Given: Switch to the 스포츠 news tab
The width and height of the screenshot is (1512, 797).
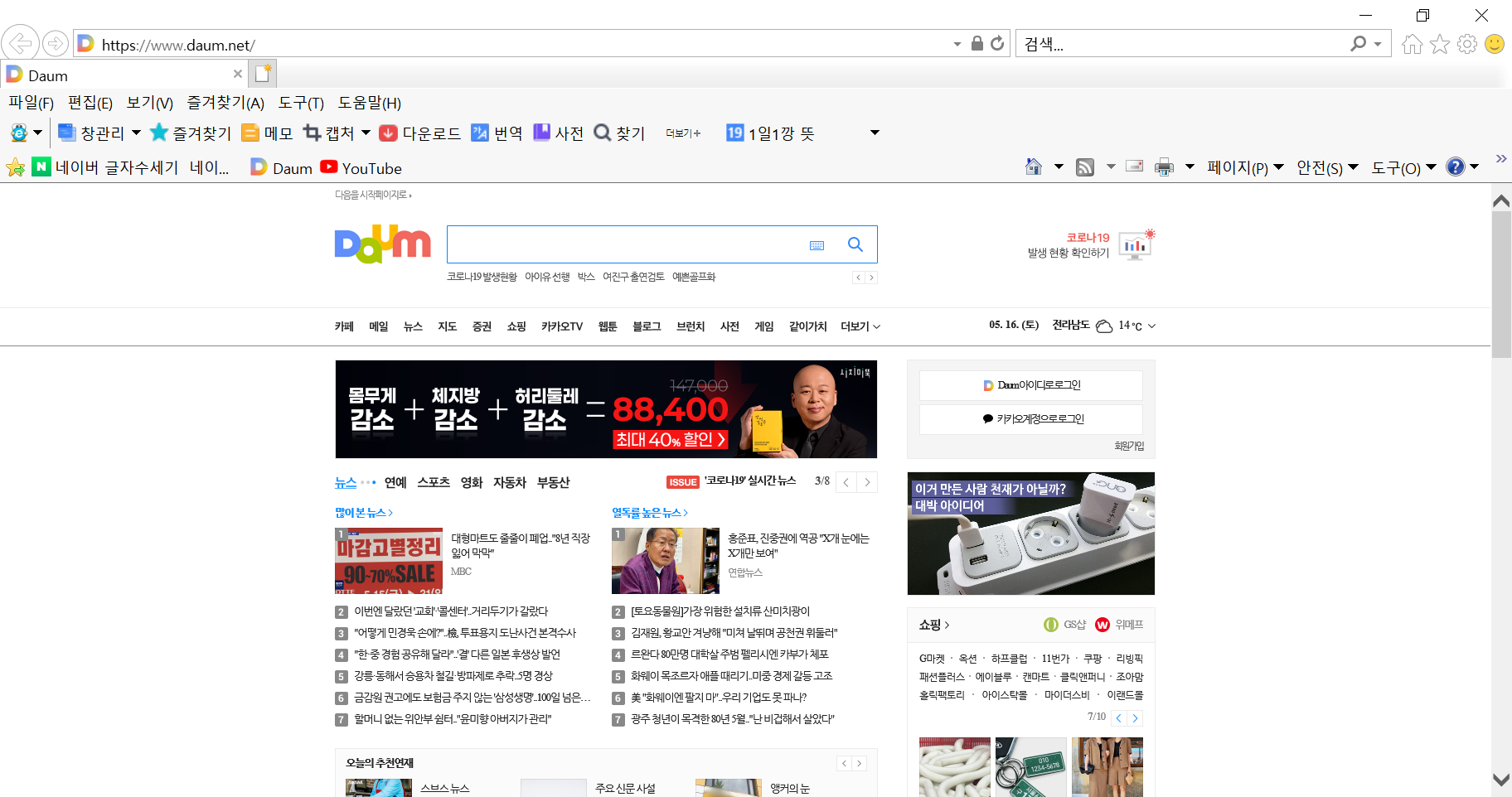Looking at the screenshot, I should [x=434, y=482].
